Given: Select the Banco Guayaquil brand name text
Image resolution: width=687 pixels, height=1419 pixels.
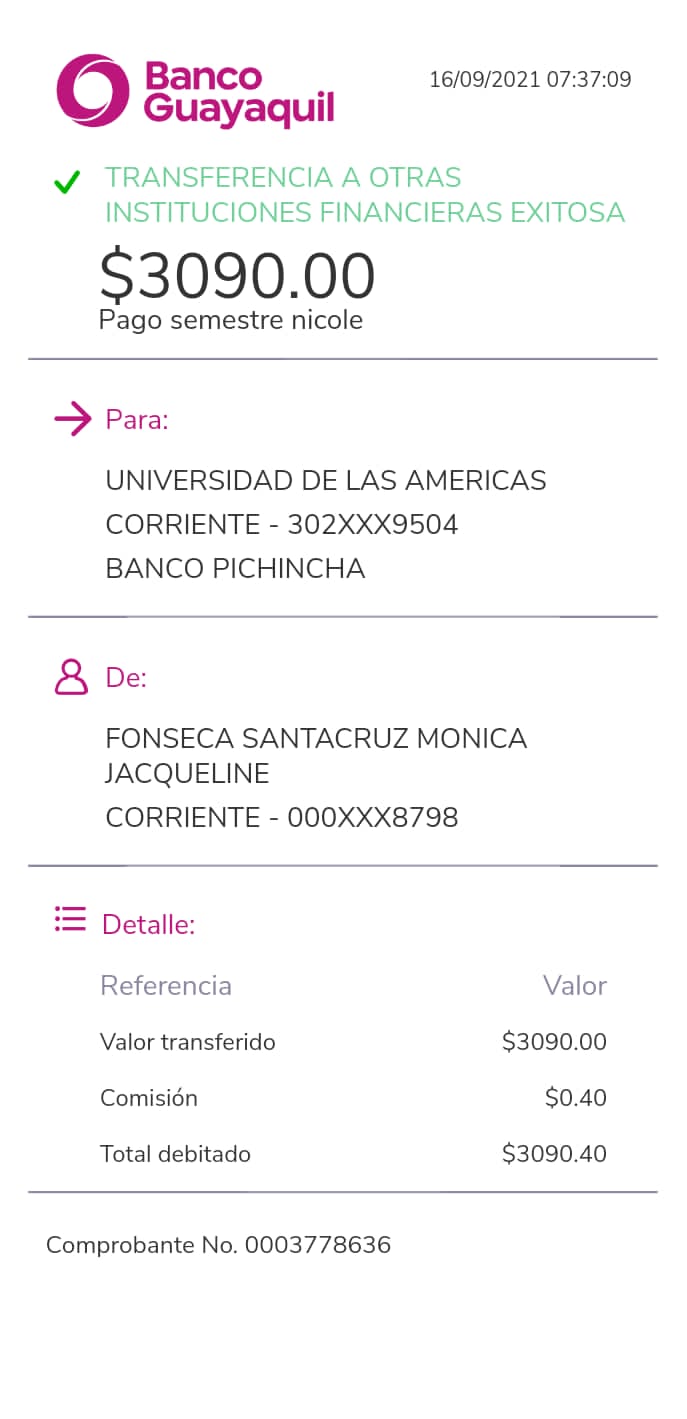Looking at the screenshot, I should [239, 93].
